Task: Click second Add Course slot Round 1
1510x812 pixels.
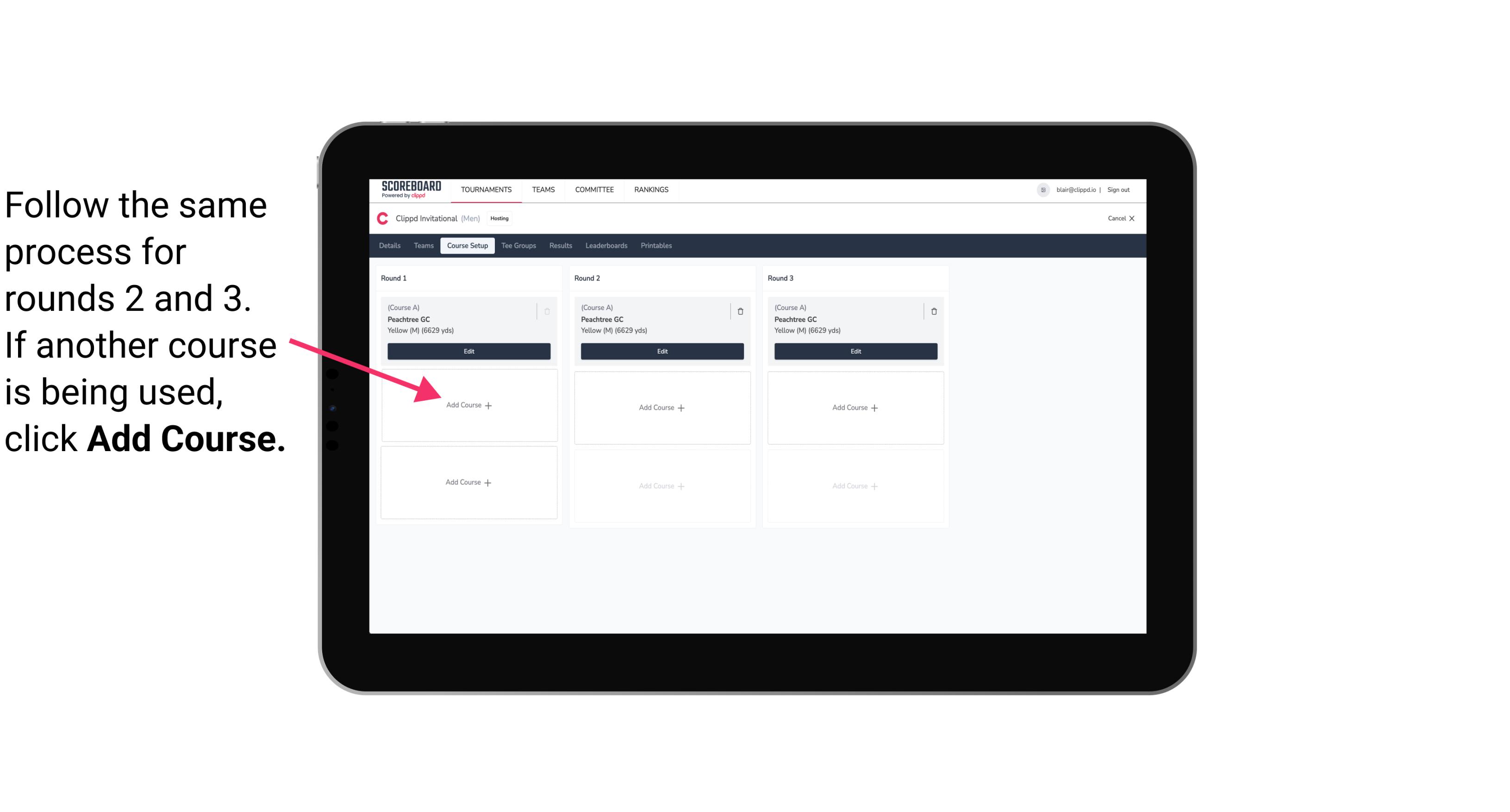Action: [x=467, y=482]
